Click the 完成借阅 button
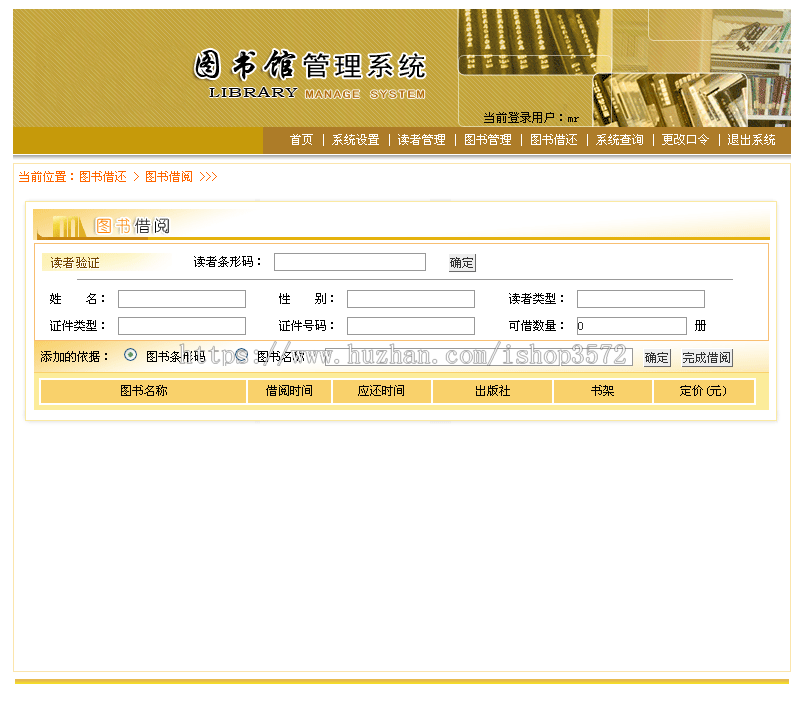Image resolution: width=806 pixels, height=704 pixels. click(707, 358)
